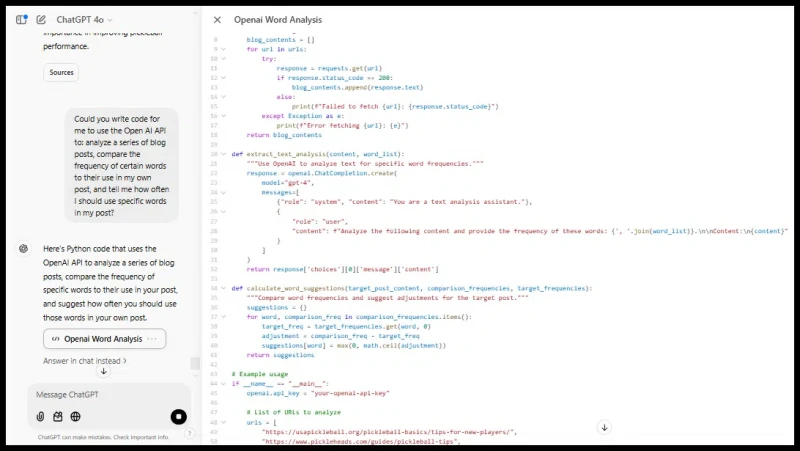Click 'ChatGPT can make mistakes' disclaimer text

click(x=103, y=437)
